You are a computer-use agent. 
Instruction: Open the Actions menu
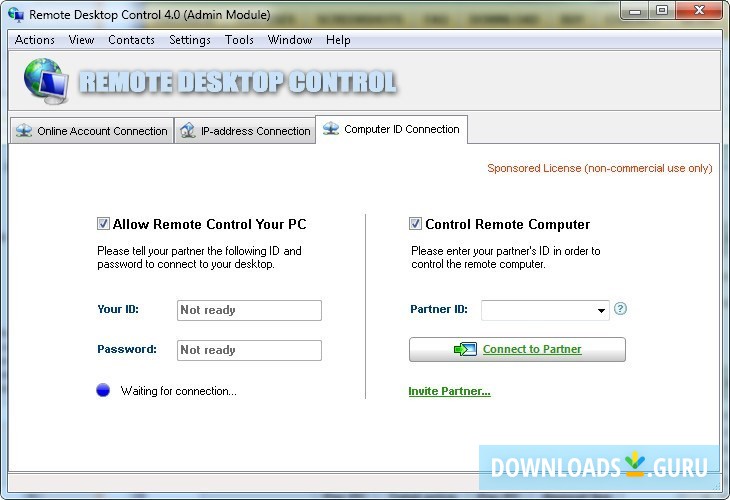(34, 40)
